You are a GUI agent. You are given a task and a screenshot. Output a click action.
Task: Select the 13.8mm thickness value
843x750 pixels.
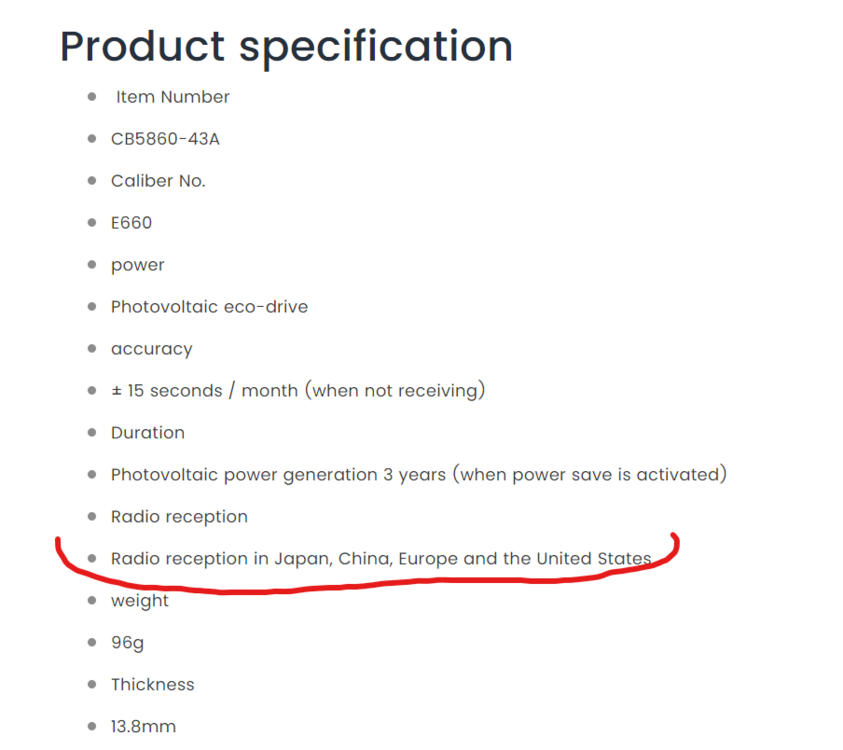point(143,727)
